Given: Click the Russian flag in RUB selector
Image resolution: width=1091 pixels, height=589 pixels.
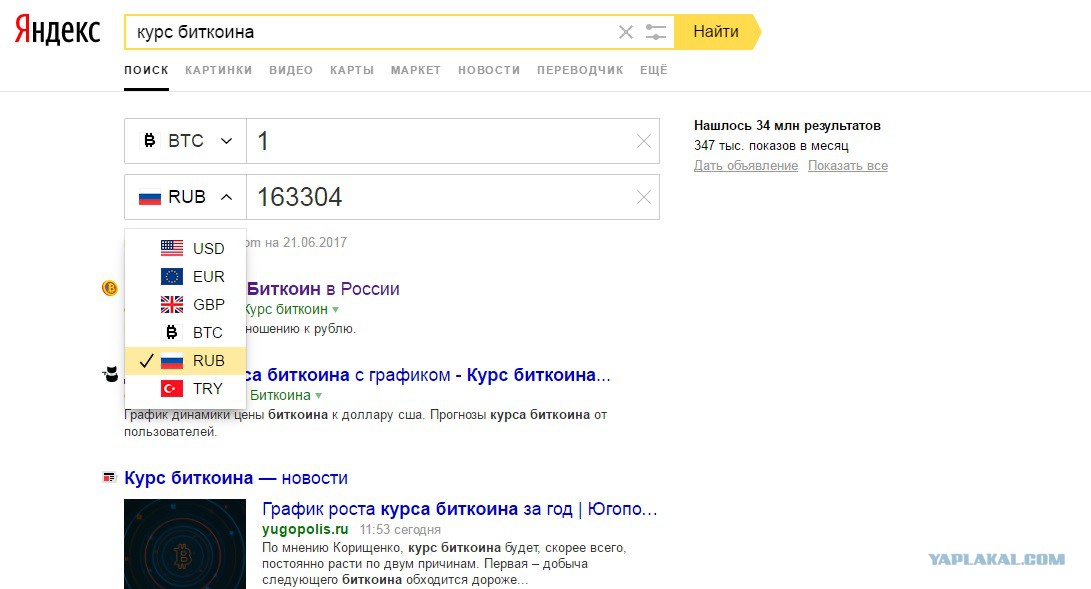Looking at the screenshot, I should pos(150,197).
